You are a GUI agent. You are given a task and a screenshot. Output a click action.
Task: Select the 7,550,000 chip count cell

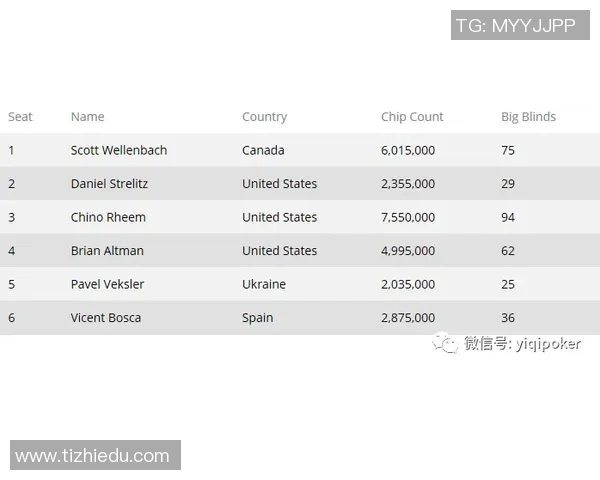[x=408, y=217]
